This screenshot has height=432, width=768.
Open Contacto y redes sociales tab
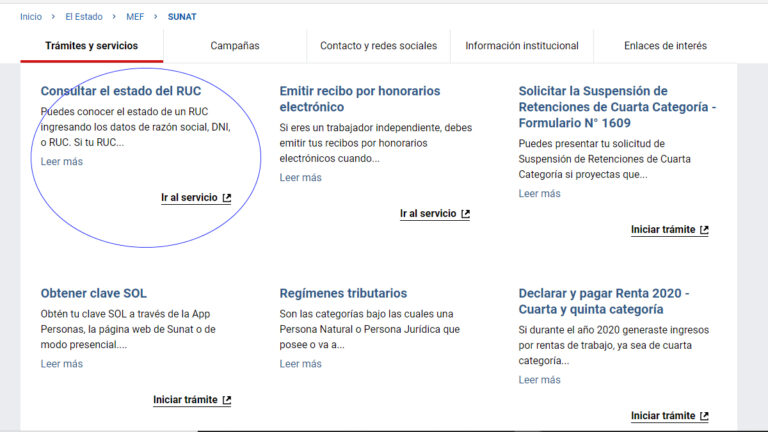(379, 46)
